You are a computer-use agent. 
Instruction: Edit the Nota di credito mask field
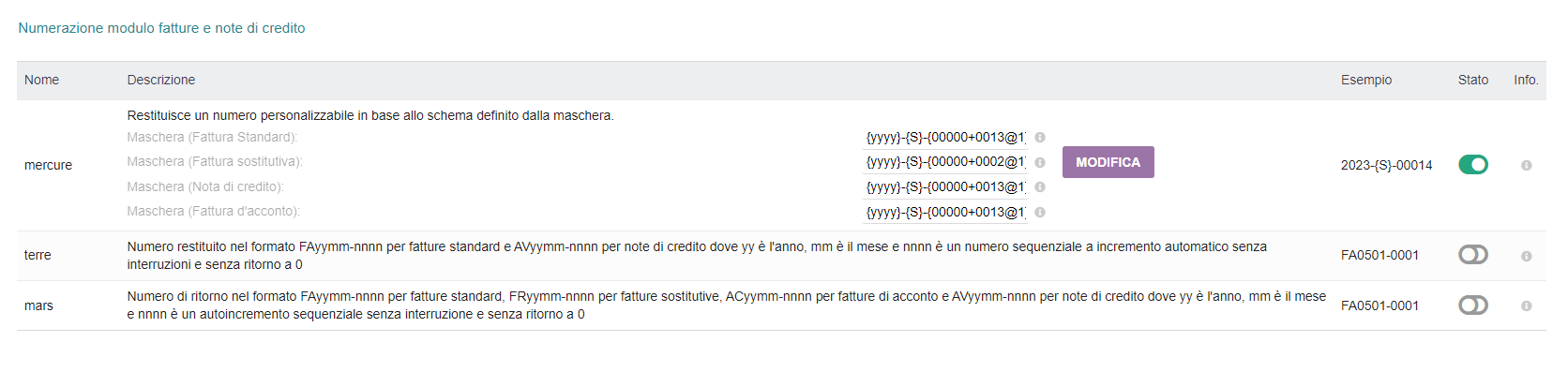tap(945, 187)
